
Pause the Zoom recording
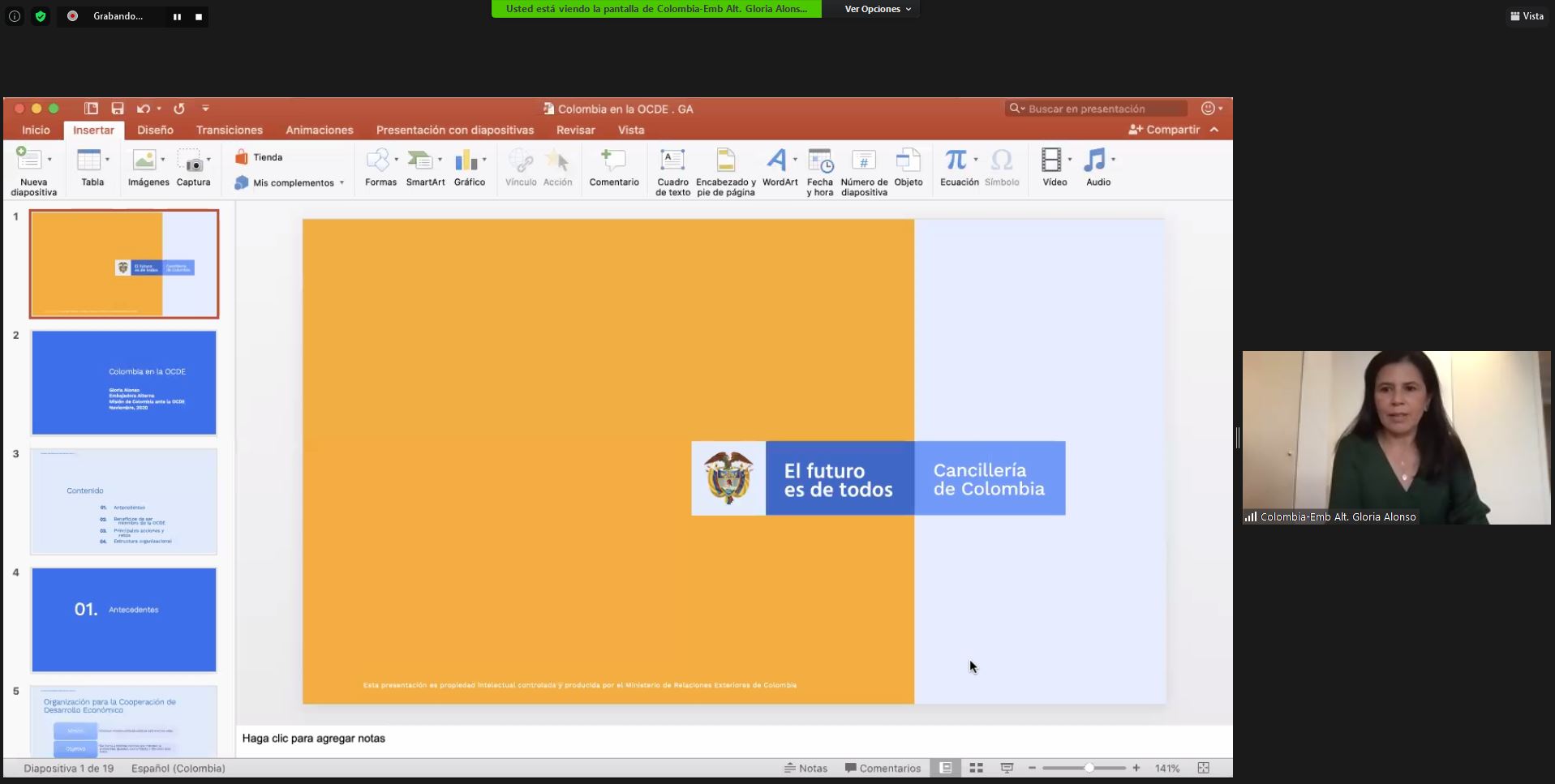[x=177, y=16]
